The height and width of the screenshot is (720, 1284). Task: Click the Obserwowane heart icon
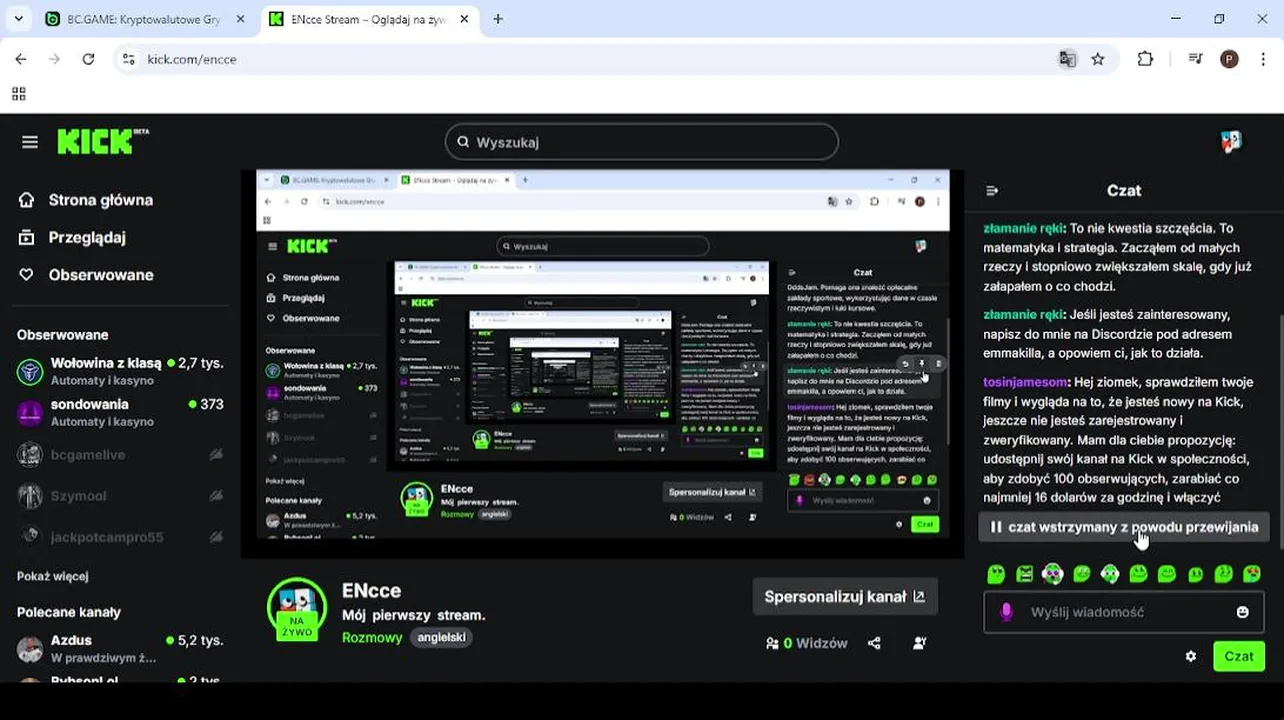click(x=27, y=274)
